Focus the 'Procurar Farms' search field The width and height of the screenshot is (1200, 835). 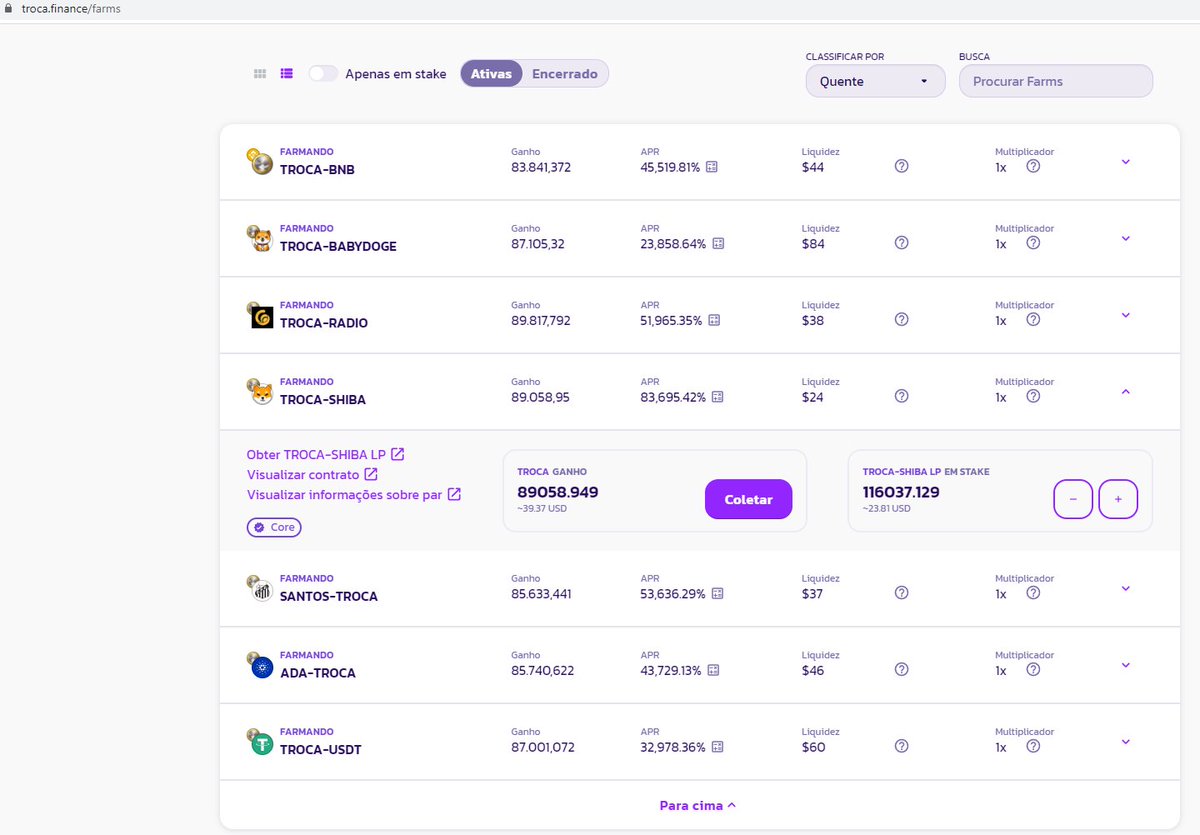1056,81
